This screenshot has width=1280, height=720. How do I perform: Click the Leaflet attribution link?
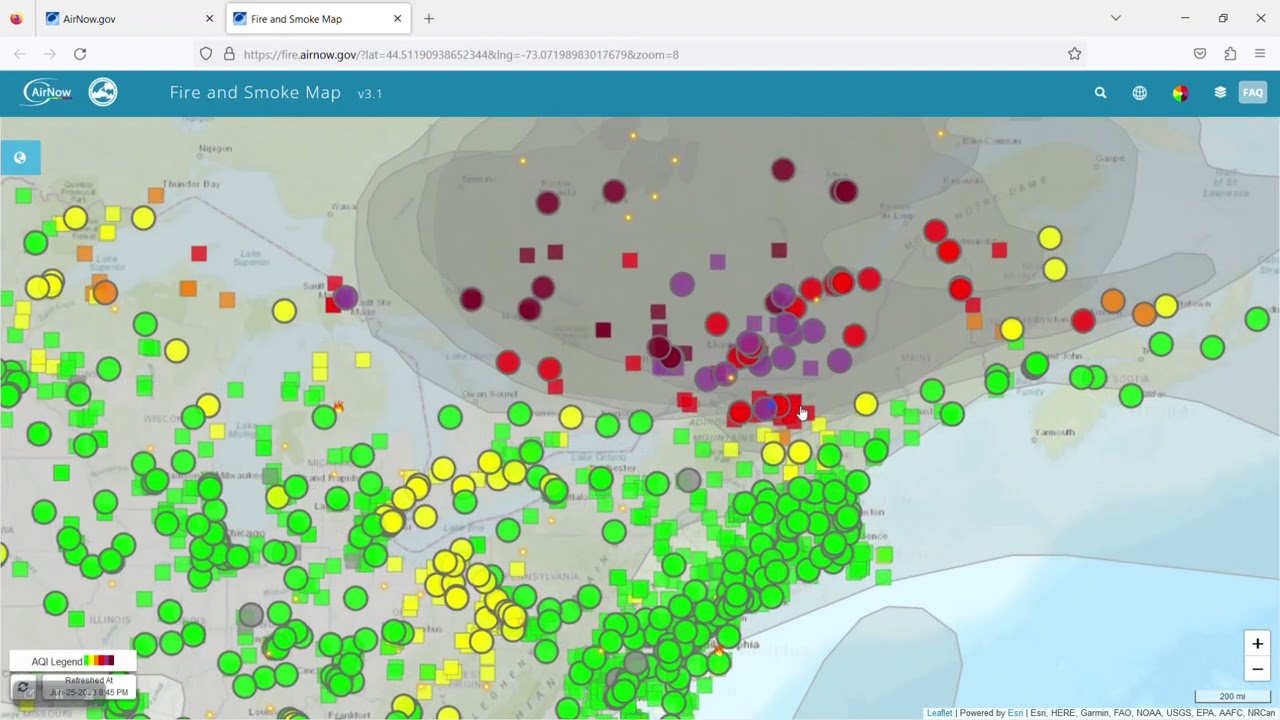click(x=939, y=713)
